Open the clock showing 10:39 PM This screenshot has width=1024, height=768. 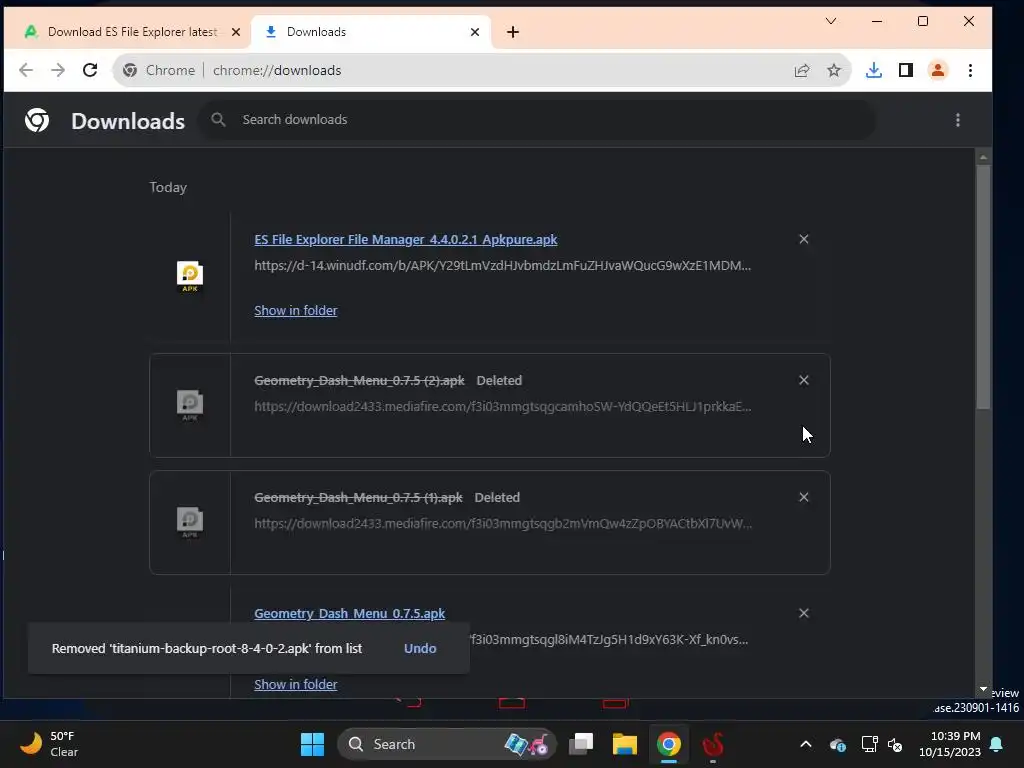950,744
